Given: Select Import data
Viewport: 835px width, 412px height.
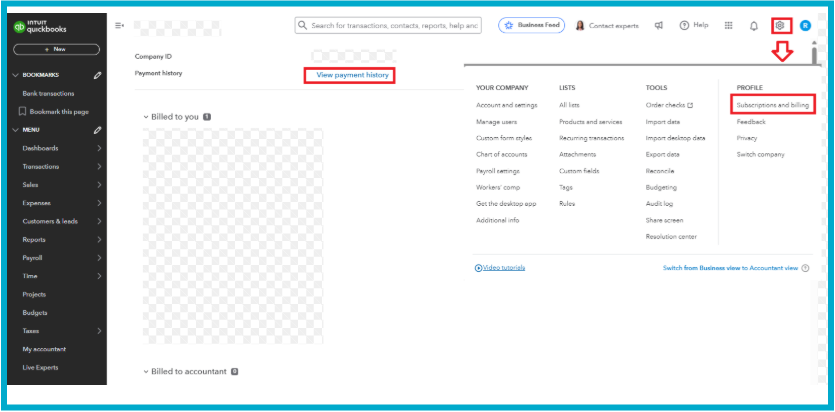Looking at the screenshot, I should pos(662,122).
